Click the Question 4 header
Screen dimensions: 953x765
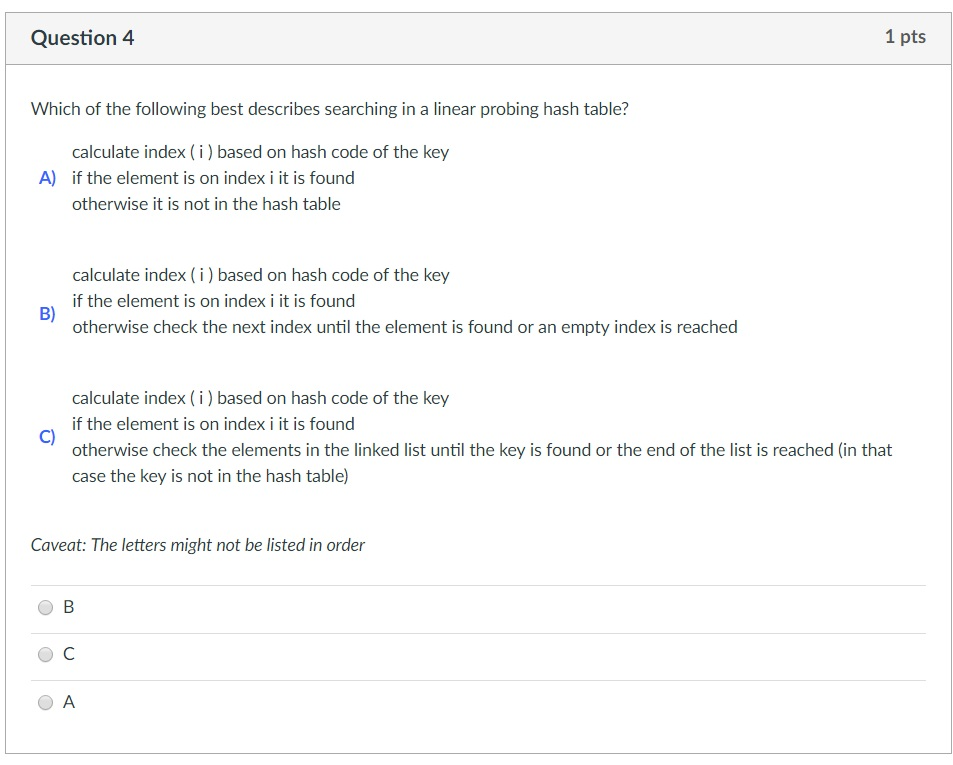click(83, 37)
